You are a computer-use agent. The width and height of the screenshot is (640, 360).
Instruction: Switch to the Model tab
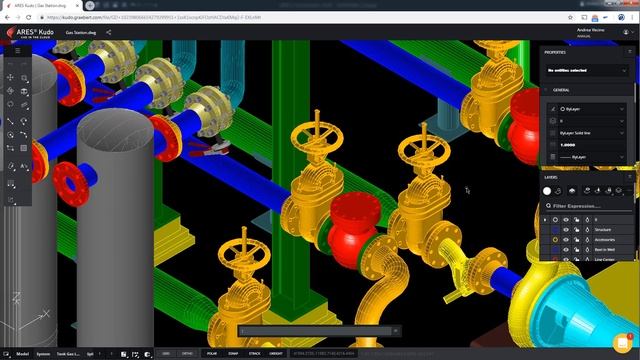point(22,354)
